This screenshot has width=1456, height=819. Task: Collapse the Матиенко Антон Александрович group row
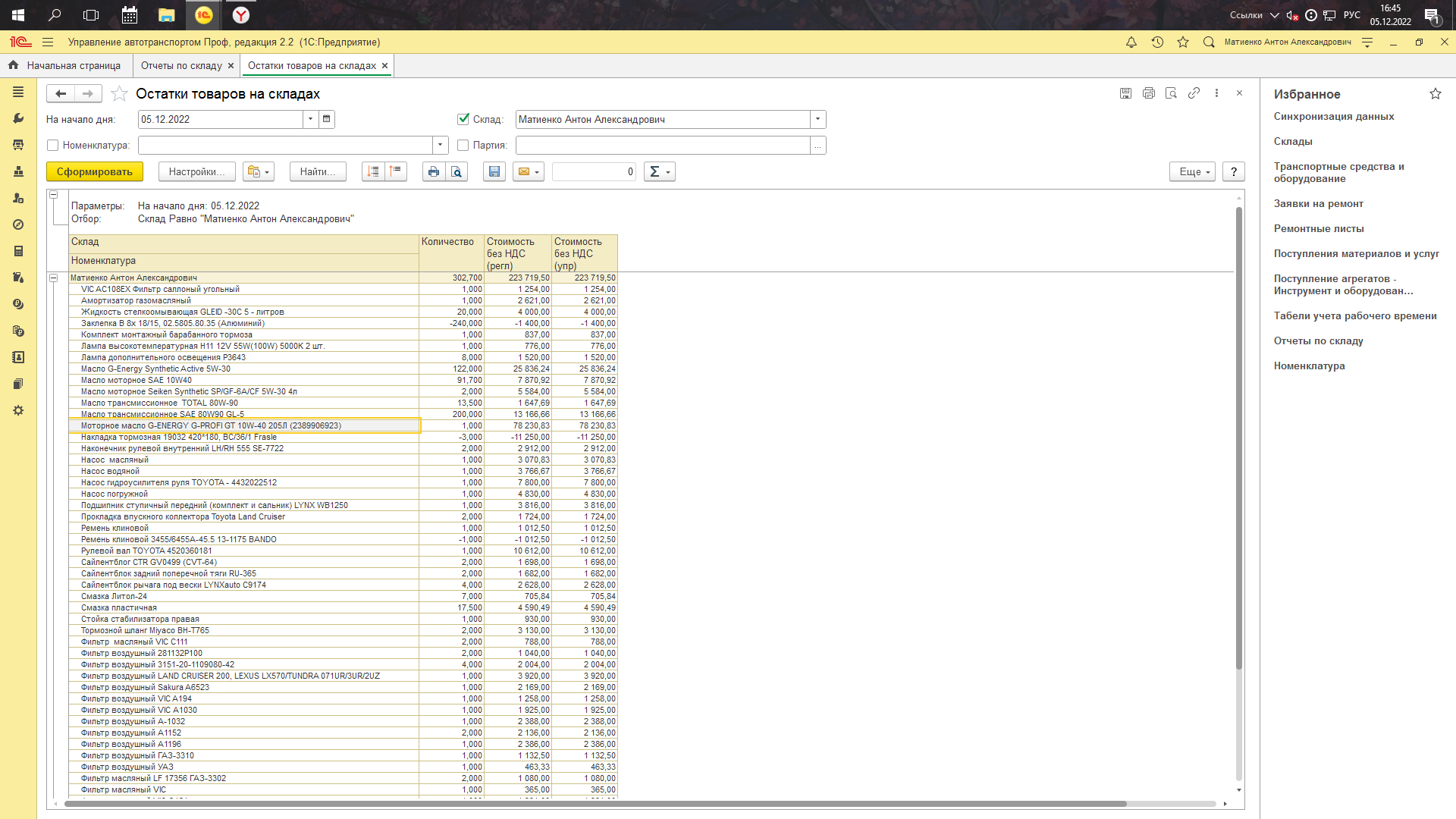(x=54, y=278)
